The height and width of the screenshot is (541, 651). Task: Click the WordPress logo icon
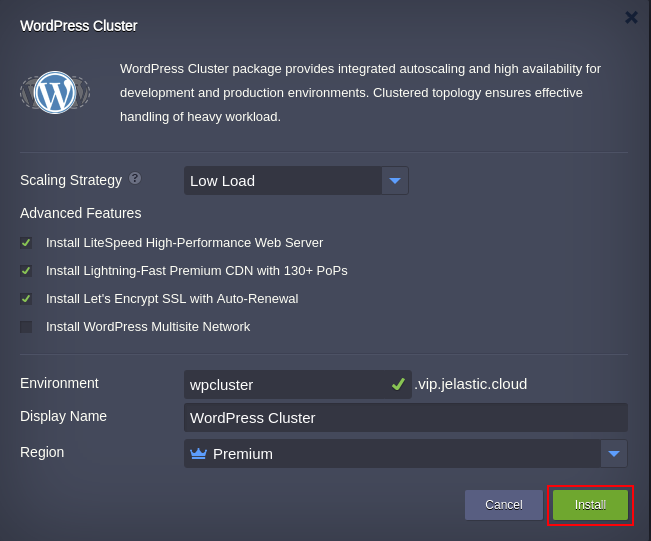[x=55, y=93]
